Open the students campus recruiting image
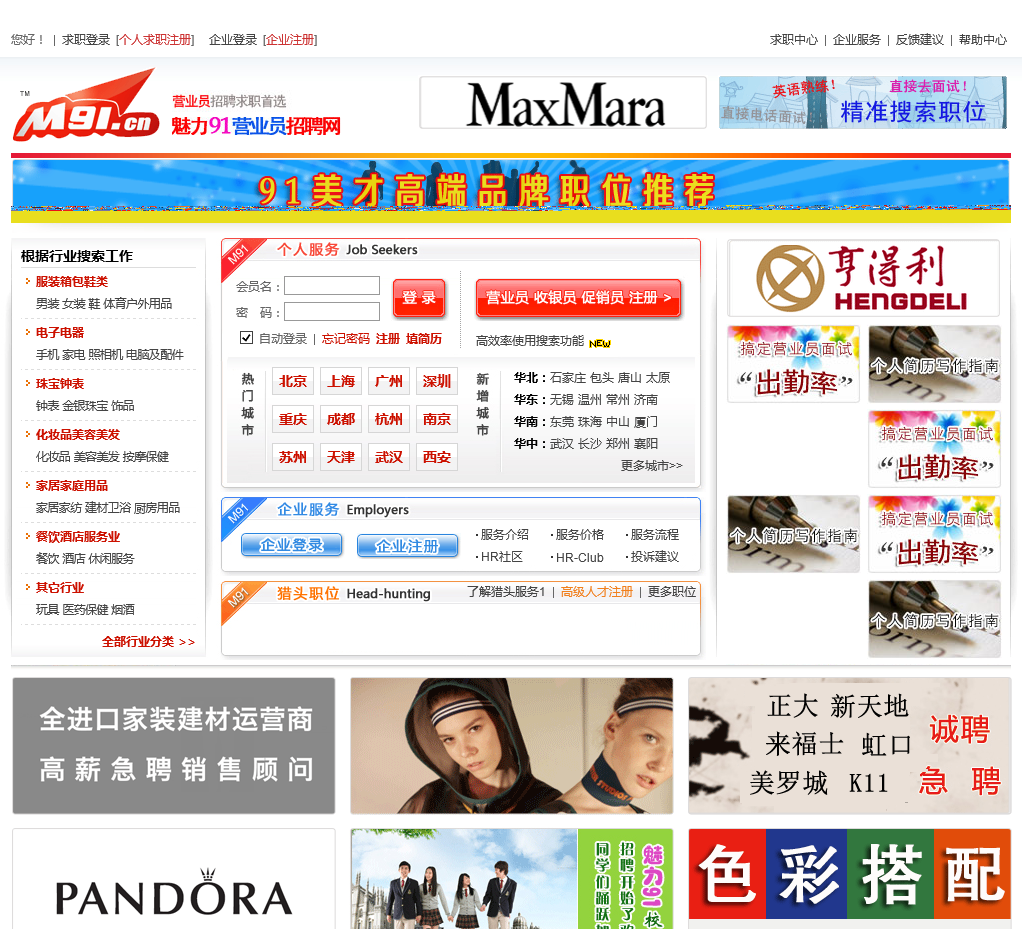Image resolution: width=1022 pixels, height=929 pixels. tap(512, 879)
